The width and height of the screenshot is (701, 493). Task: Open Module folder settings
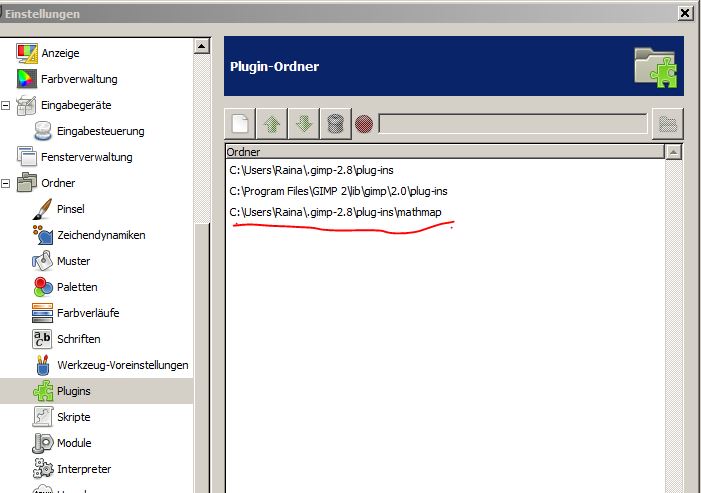pos(74,443)
